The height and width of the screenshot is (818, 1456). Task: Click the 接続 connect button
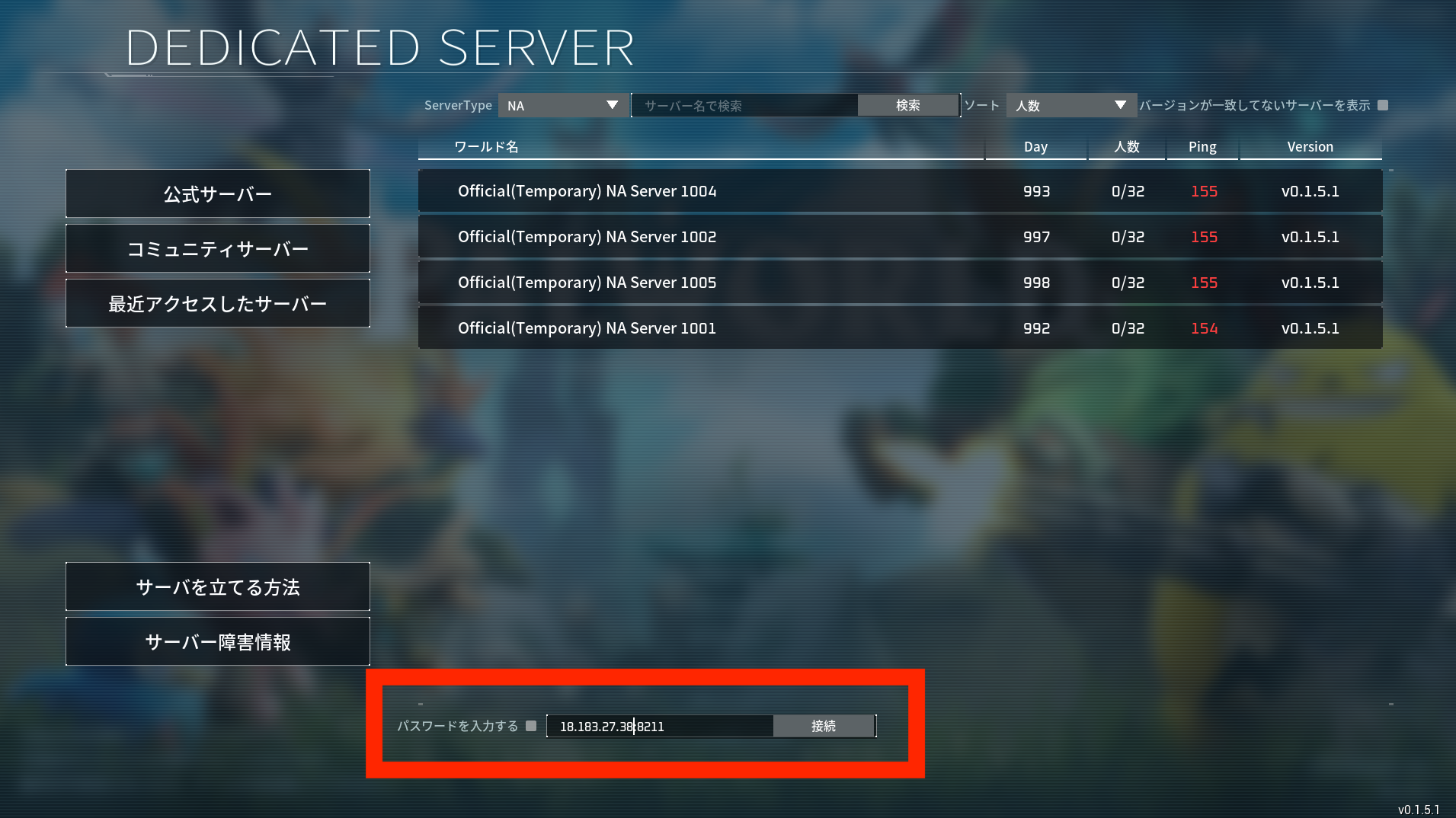point(824,726)
